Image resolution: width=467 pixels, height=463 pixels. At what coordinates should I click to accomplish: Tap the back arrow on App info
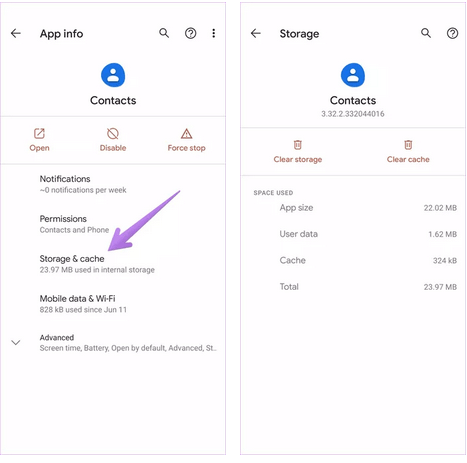tap(16, 33)
